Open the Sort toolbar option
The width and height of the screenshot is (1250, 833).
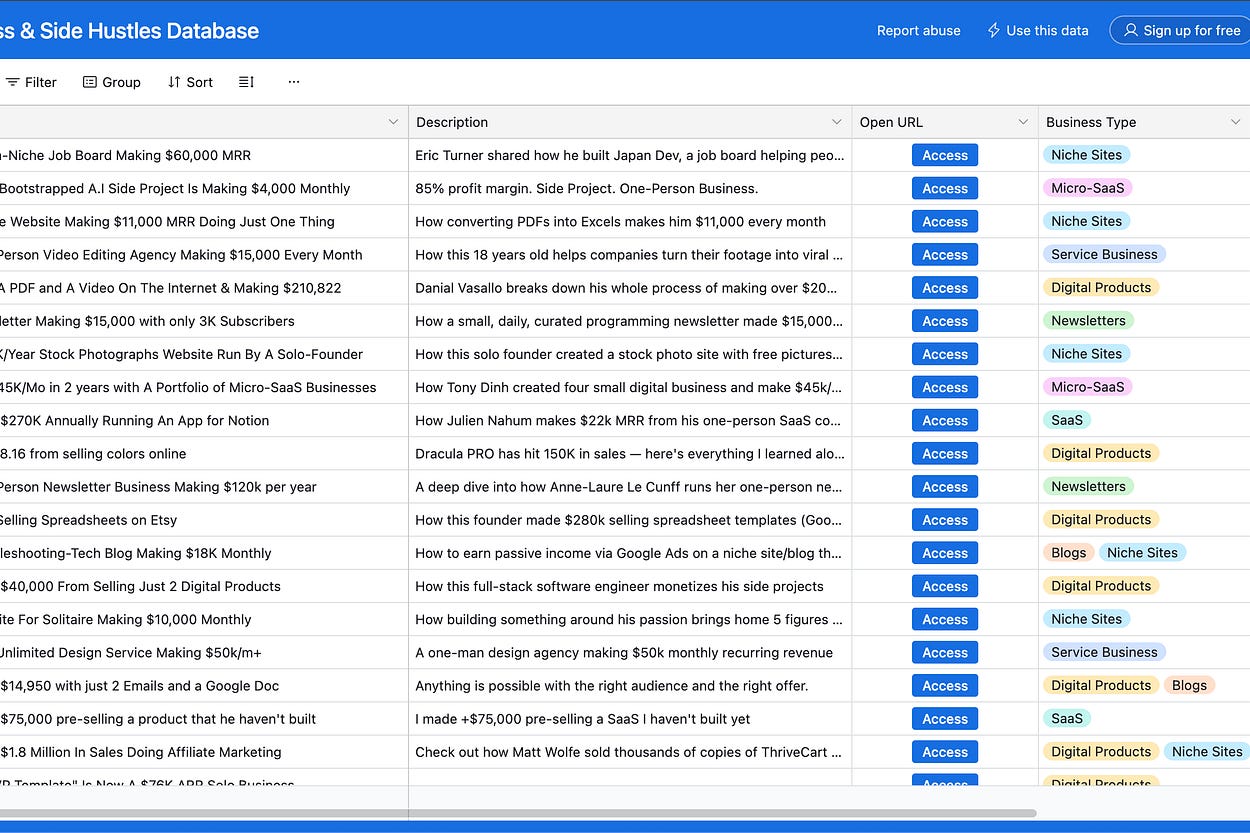click(190, 82)
